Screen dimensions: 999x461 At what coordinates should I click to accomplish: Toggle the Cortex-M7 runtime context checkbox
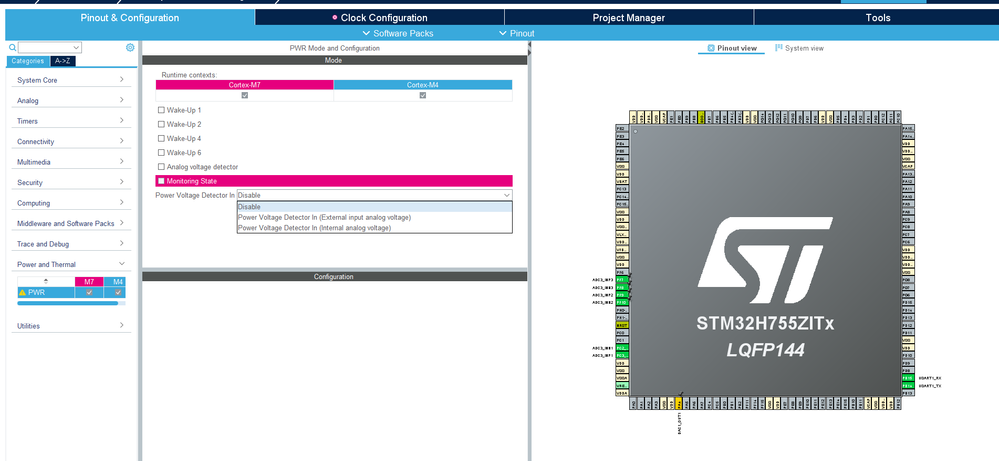245,96
